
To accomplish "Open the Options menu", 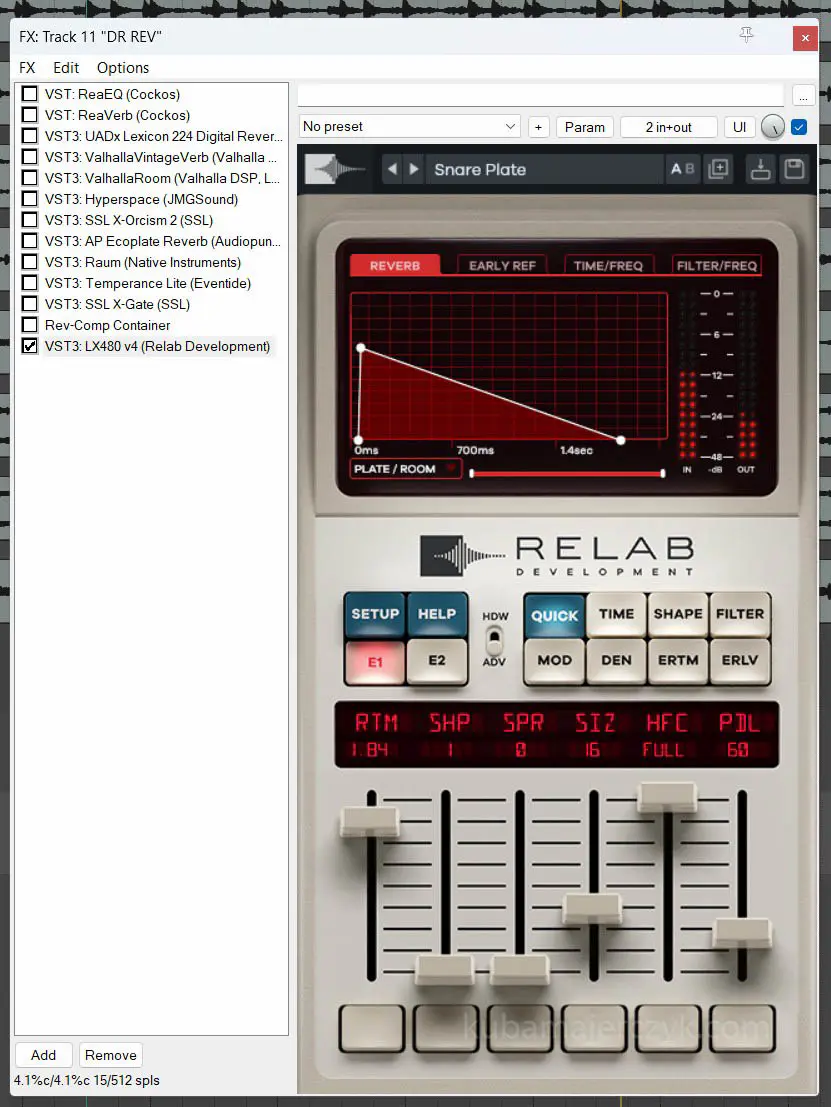I will [123, 68].
